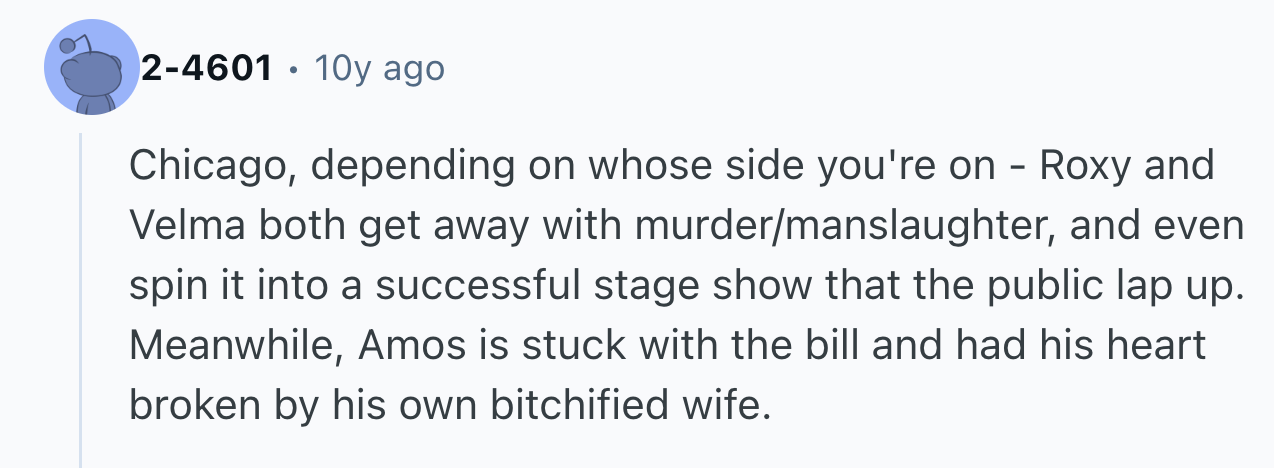The height and width of the screenshot is (468, 1274).
Task: Open the profile of user 2-4601
Action: (x=207, y=68)
